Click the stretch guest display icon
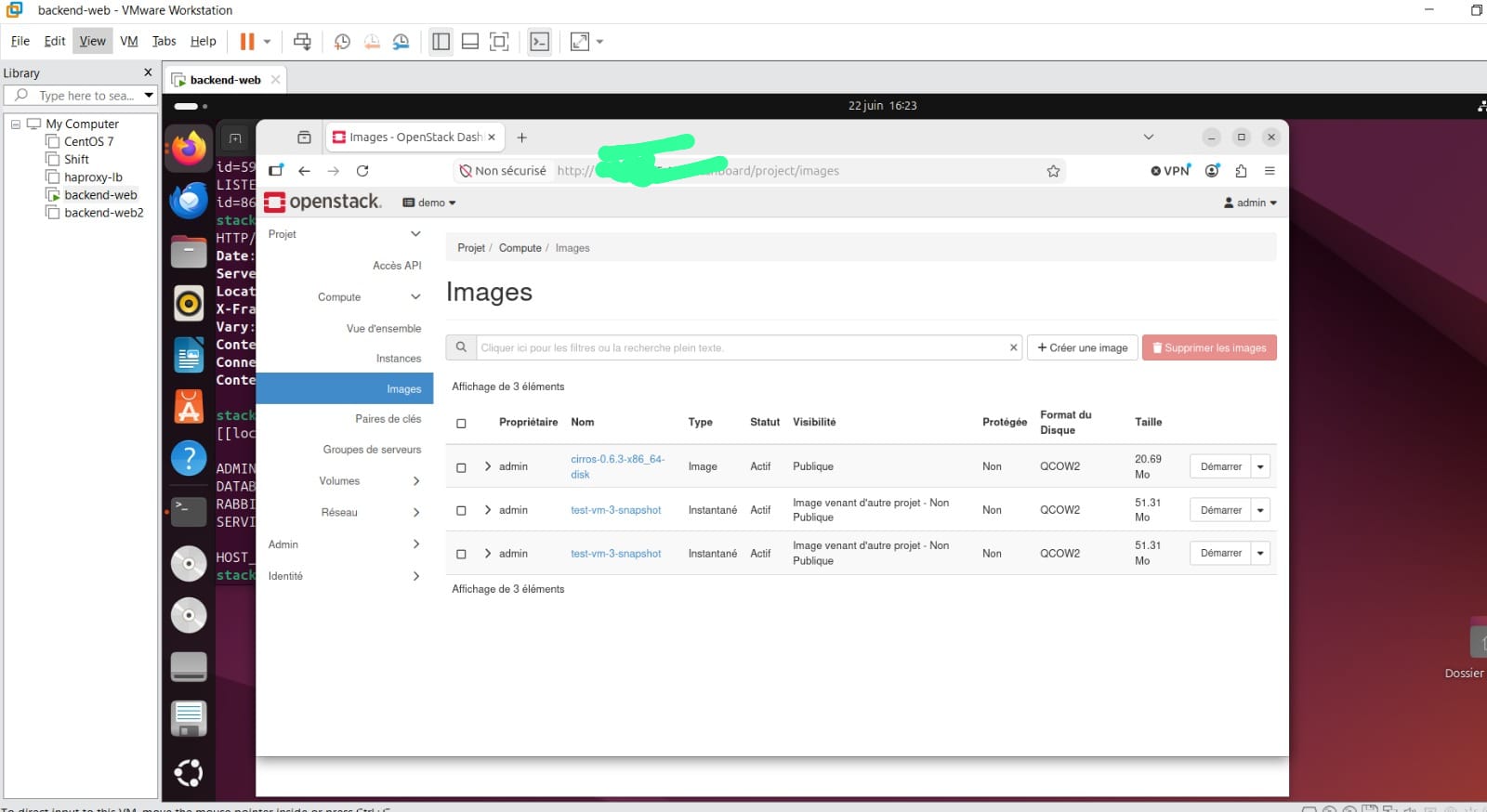The image size is (1487, 812). pyautogui.click(x=580, y=41)
